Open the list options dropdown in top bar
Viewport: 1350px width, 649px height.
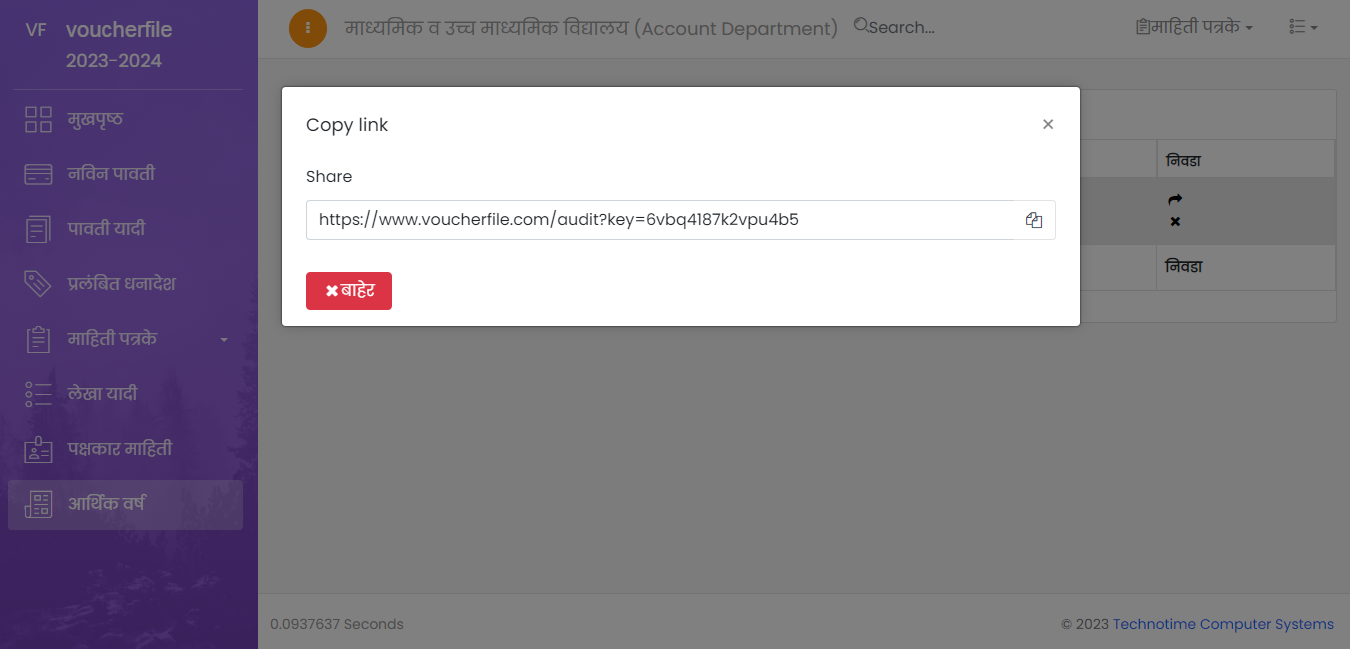coord(1303,28)
